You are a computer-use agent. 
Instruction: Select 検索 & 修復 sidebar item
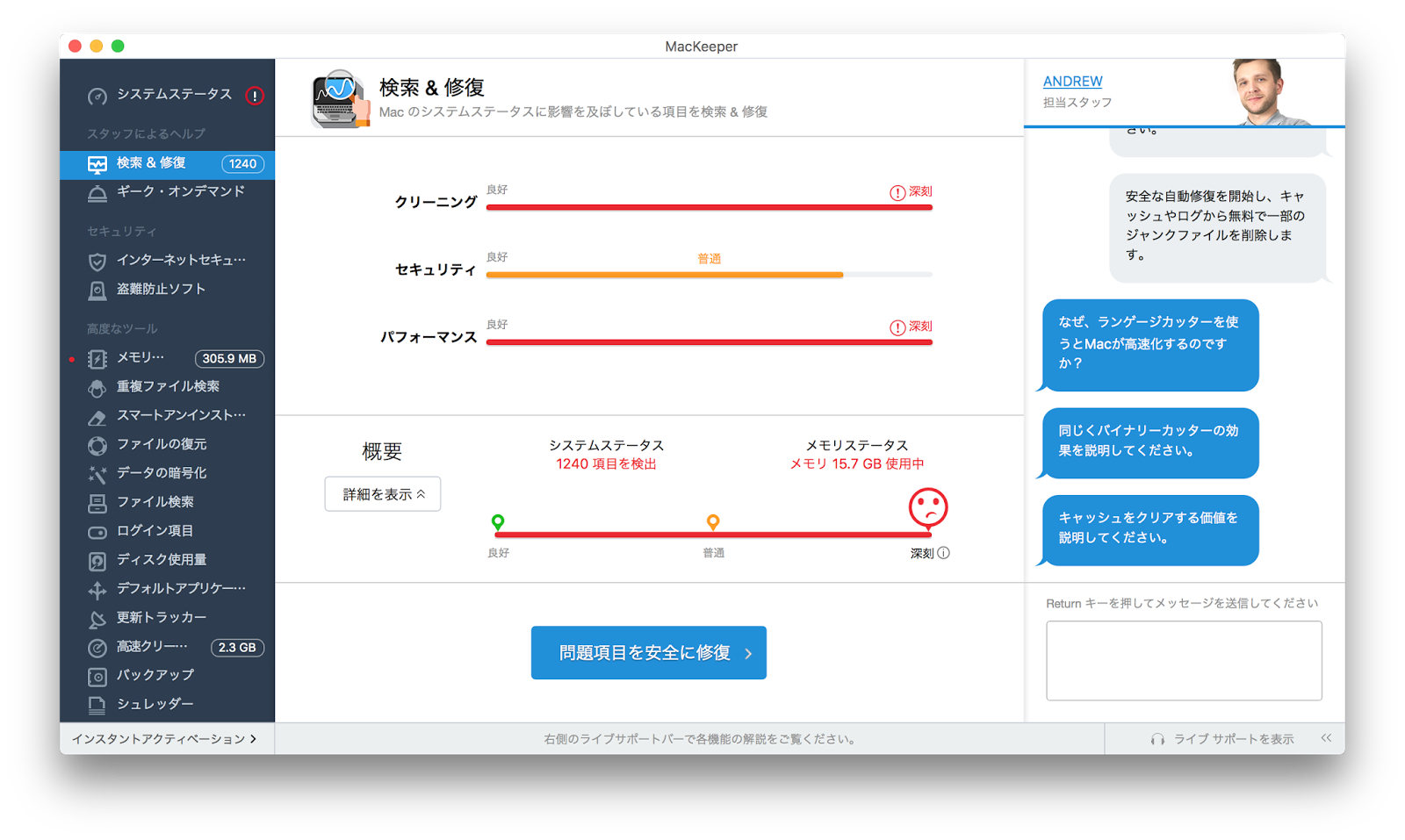click(167, 164)
